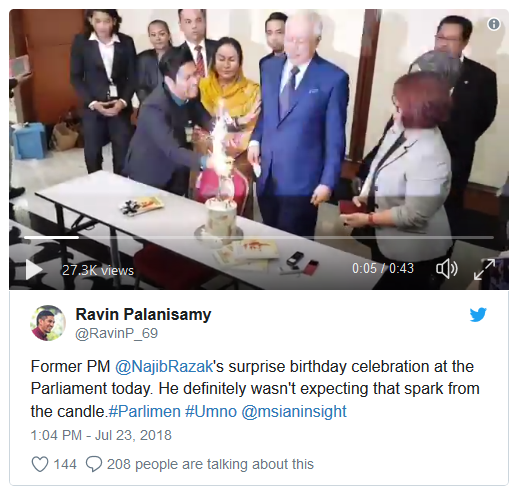Play the embedded tweet video

34,270
